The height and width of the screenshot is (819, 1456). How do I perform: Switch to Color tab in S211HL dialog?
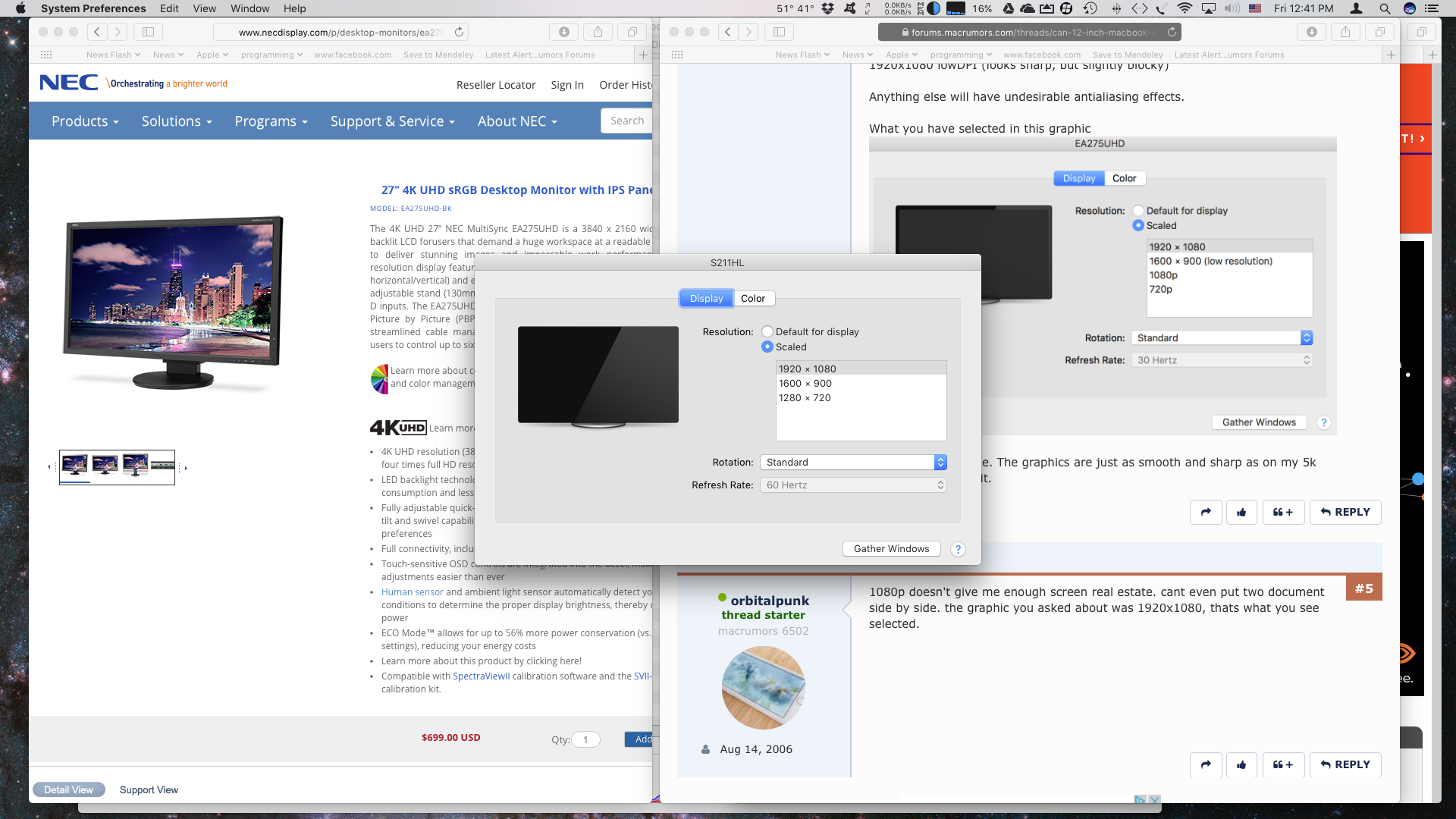pyautogui.click(x=753, y=298)
